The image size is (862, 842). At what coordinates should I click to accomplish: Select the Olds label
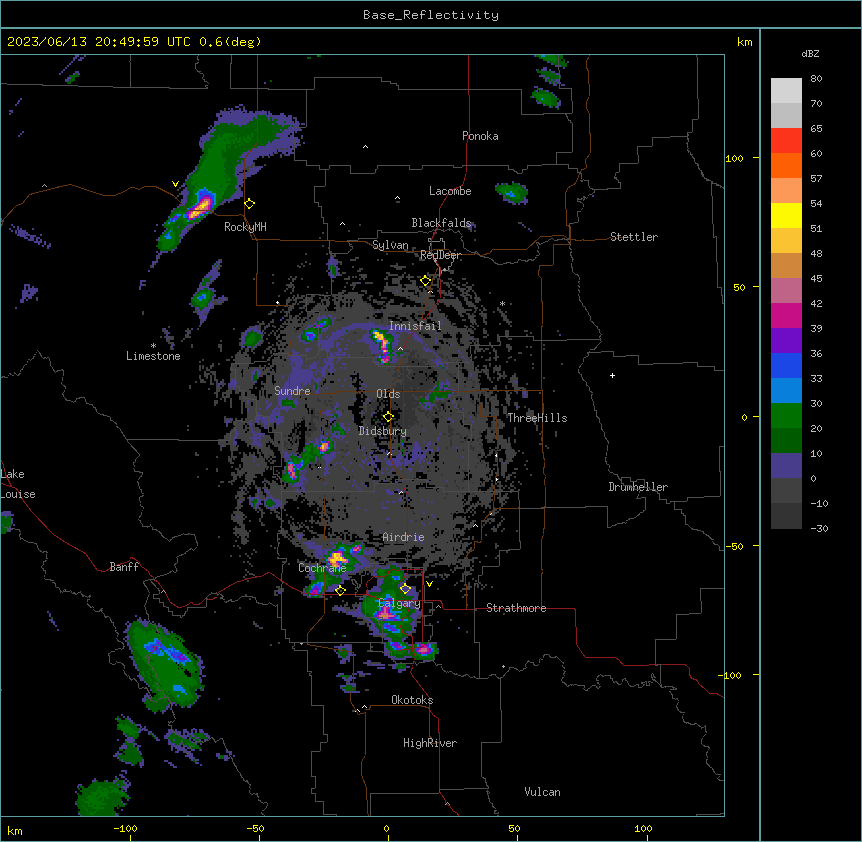(x=388, y=394)
